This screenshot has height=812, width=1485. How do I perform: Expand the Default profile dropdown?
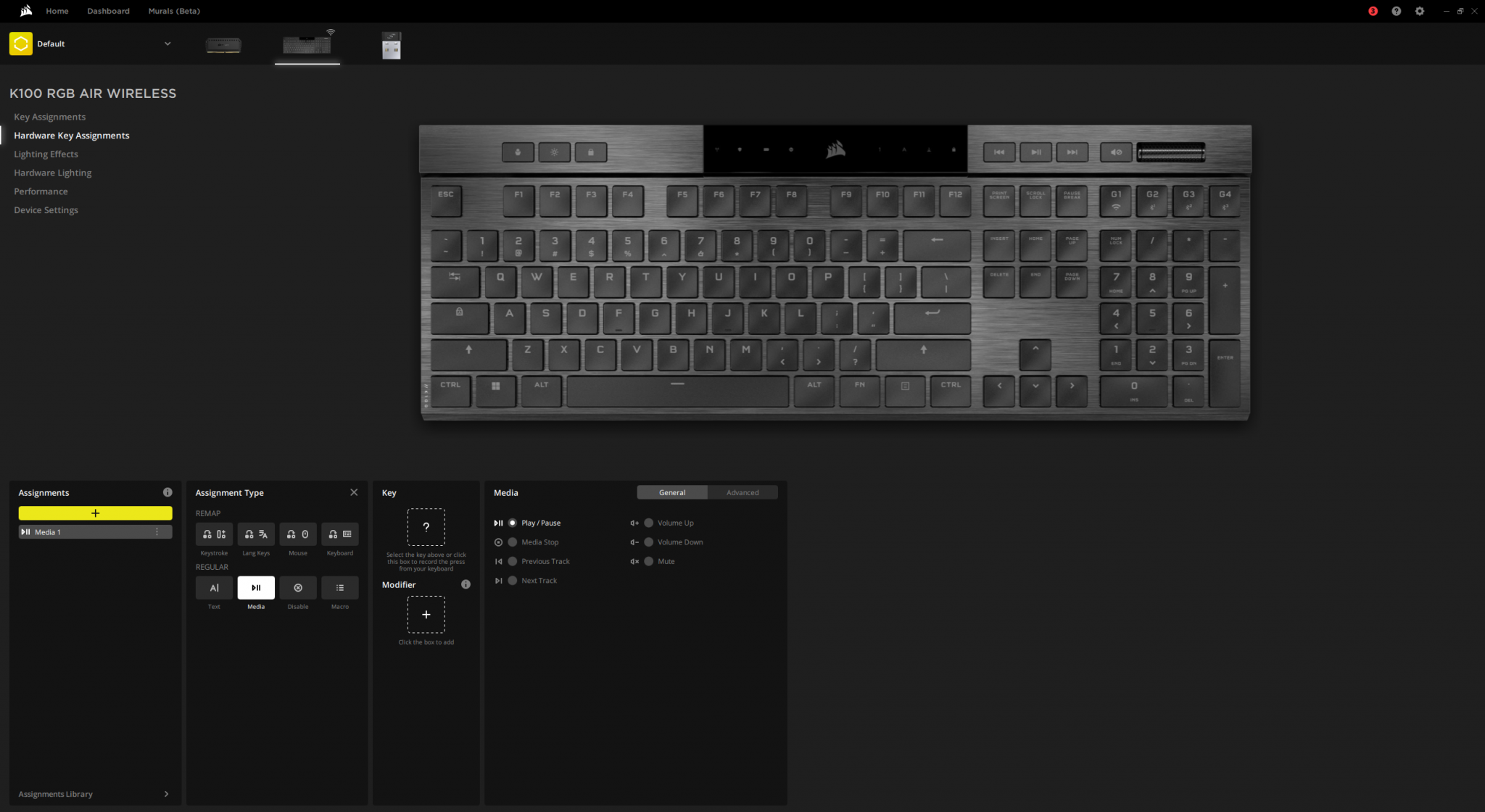click(167, 43)
